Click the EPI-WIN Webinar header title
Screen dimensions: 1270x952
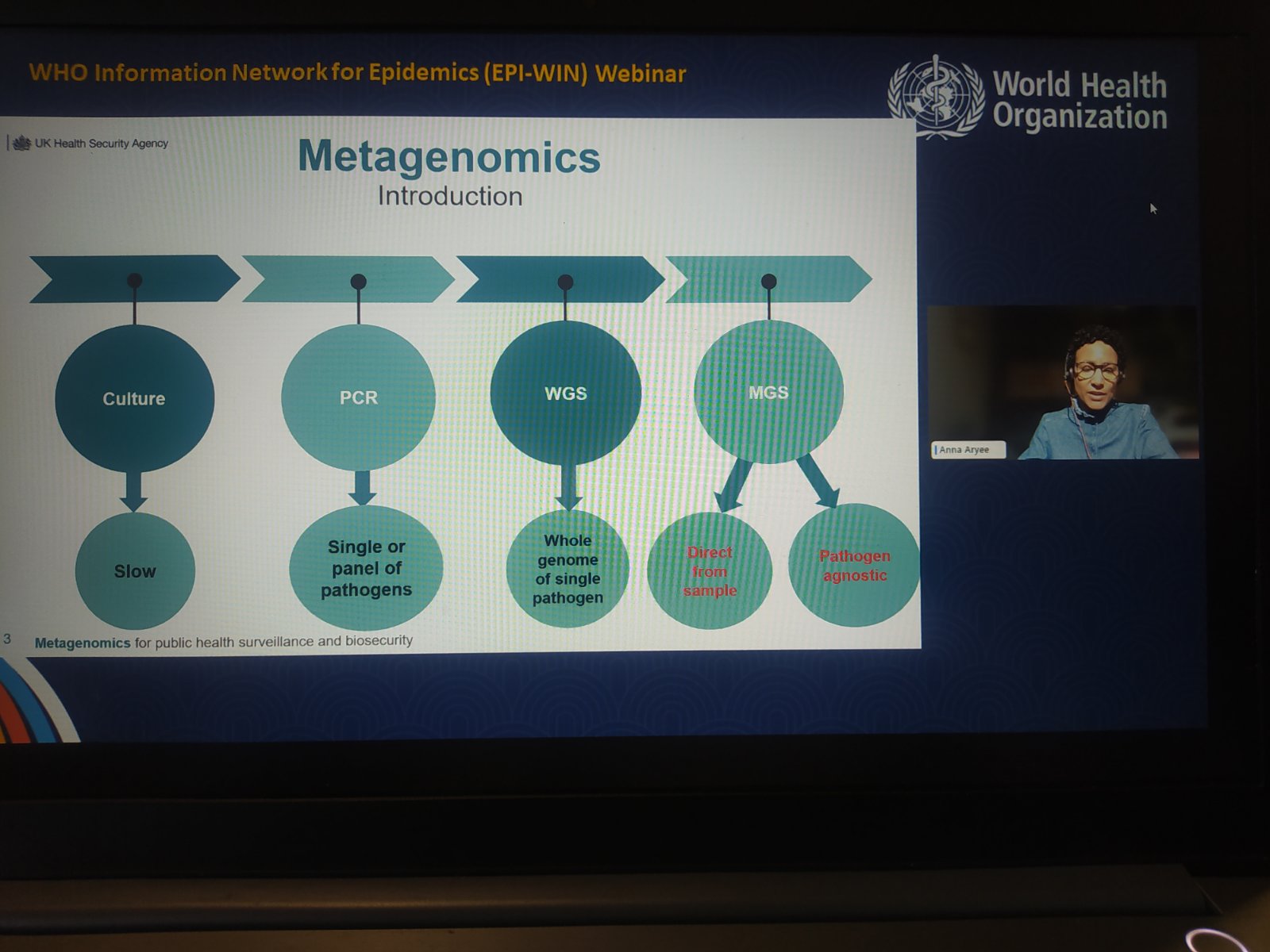tap(357, 73)
